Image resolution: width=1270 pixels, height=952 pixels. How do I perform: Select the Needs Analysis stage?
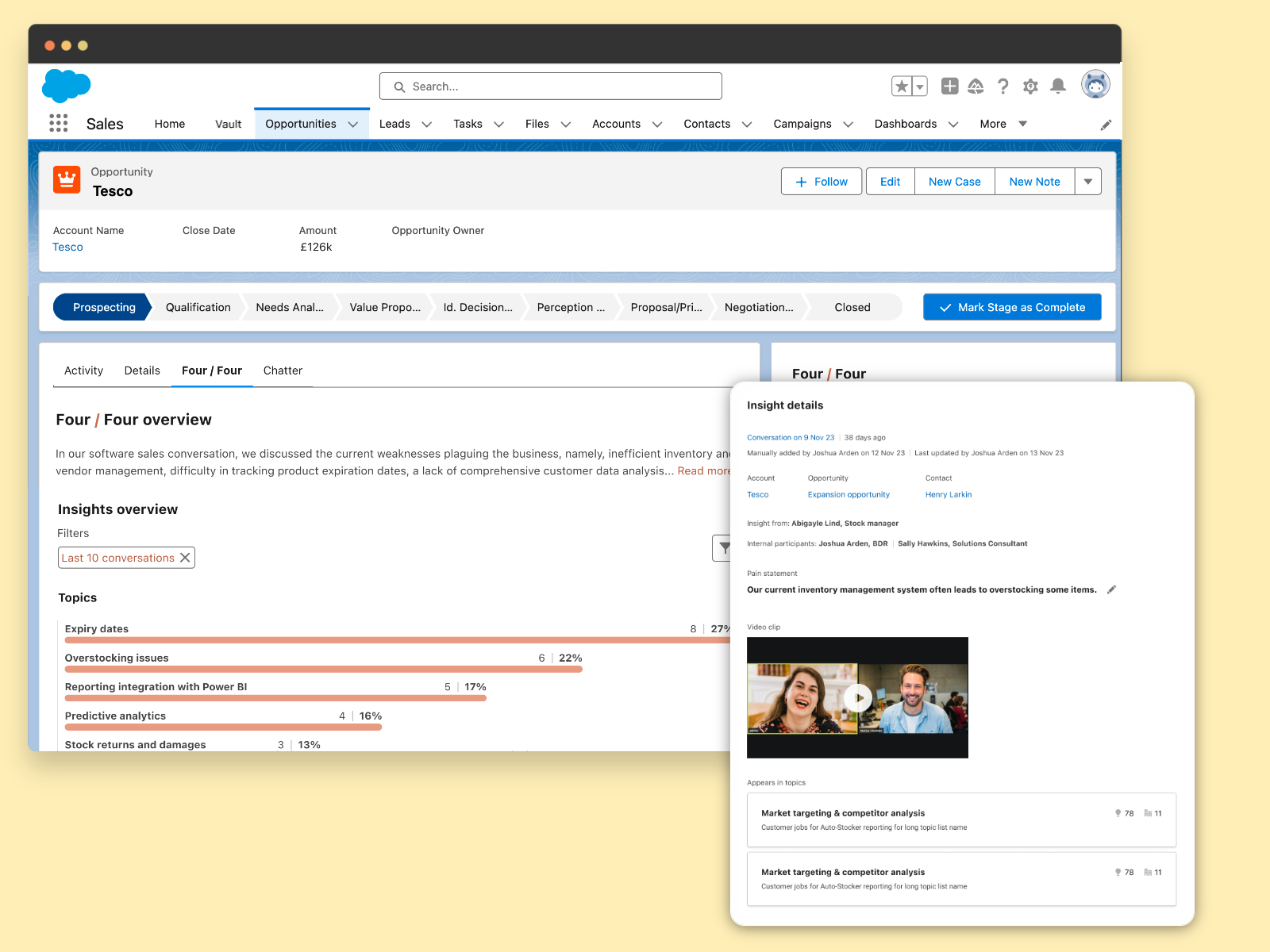pyautogui.click(x=290, y=307)
